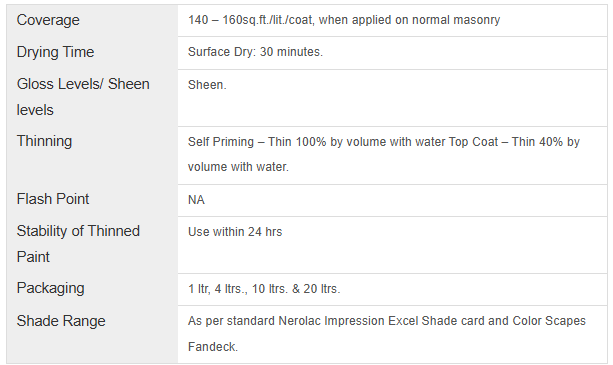
Task: Click the word Fandeck. in shade range
Action: click(x=213, y=347)
